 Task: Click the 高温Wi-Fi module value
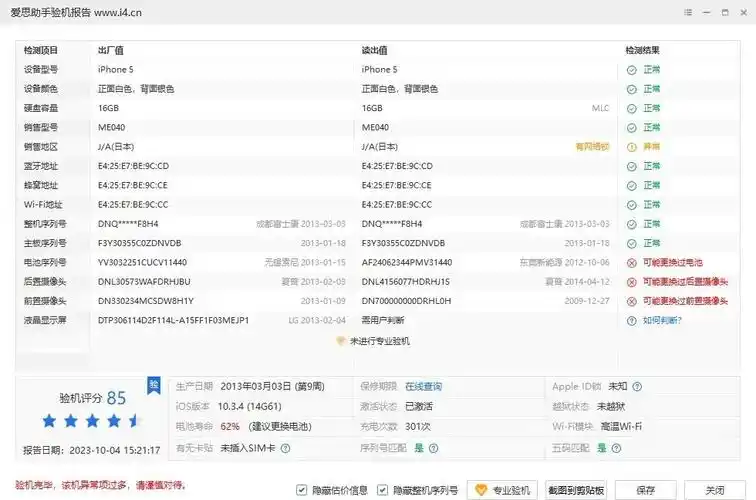pyautogui.click(x=621, y=427)
